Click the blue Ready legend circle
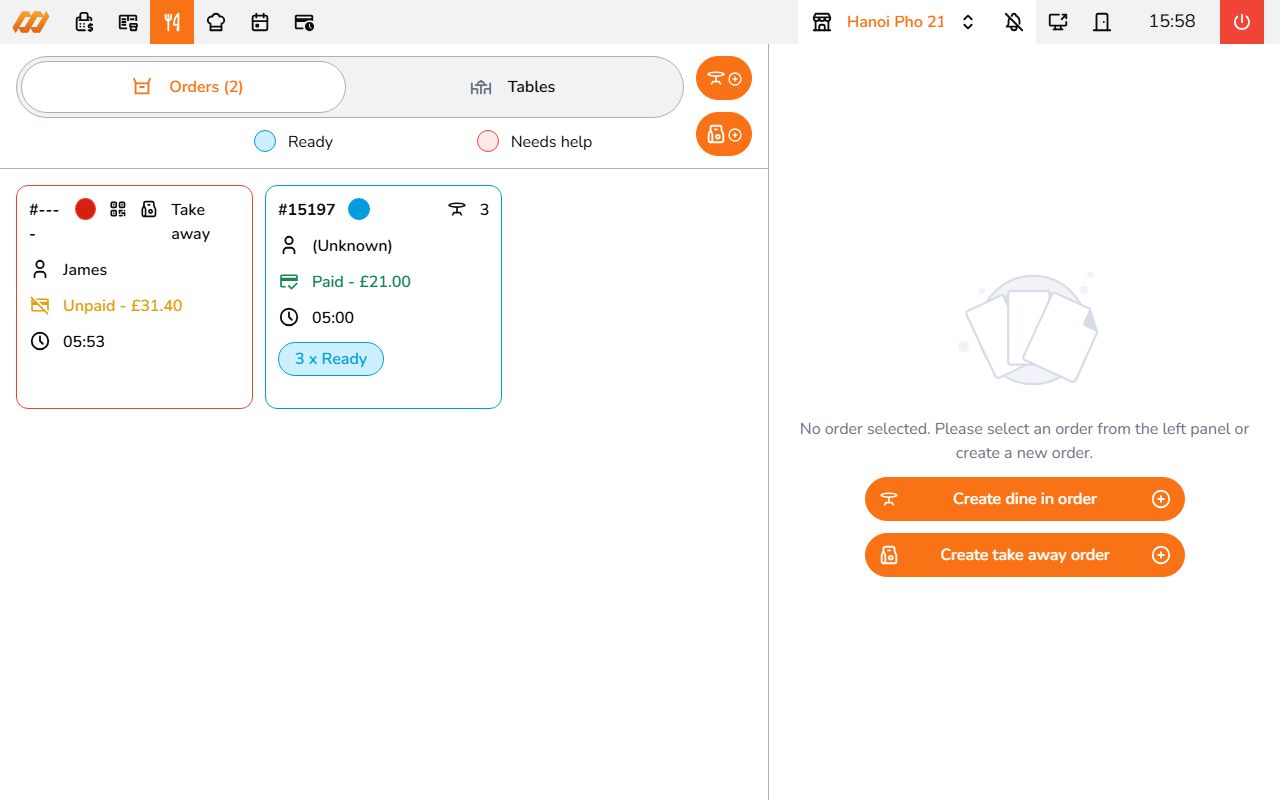 265,141
